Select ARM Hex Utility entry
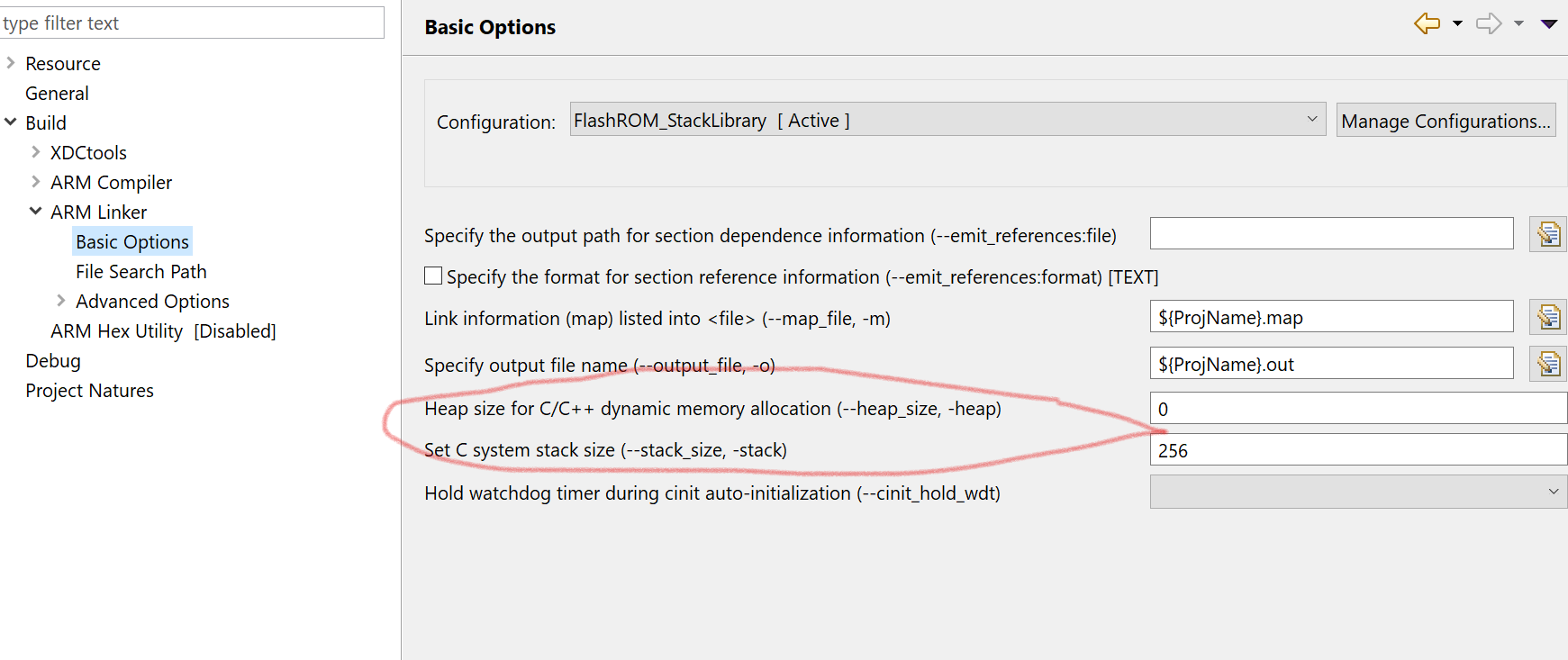 pos(163,331)
